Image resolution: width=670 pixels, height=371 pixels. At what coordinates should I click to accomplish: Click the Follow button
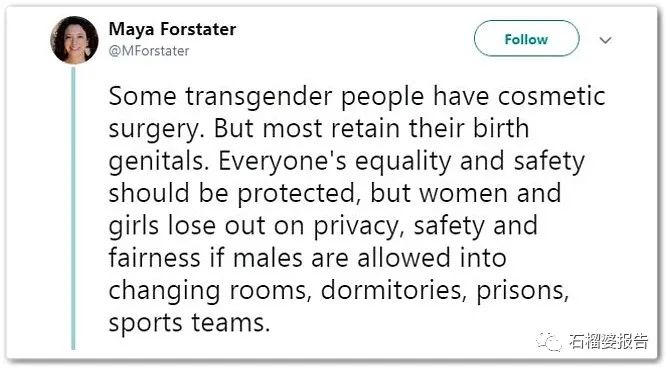tap(526, 38)
